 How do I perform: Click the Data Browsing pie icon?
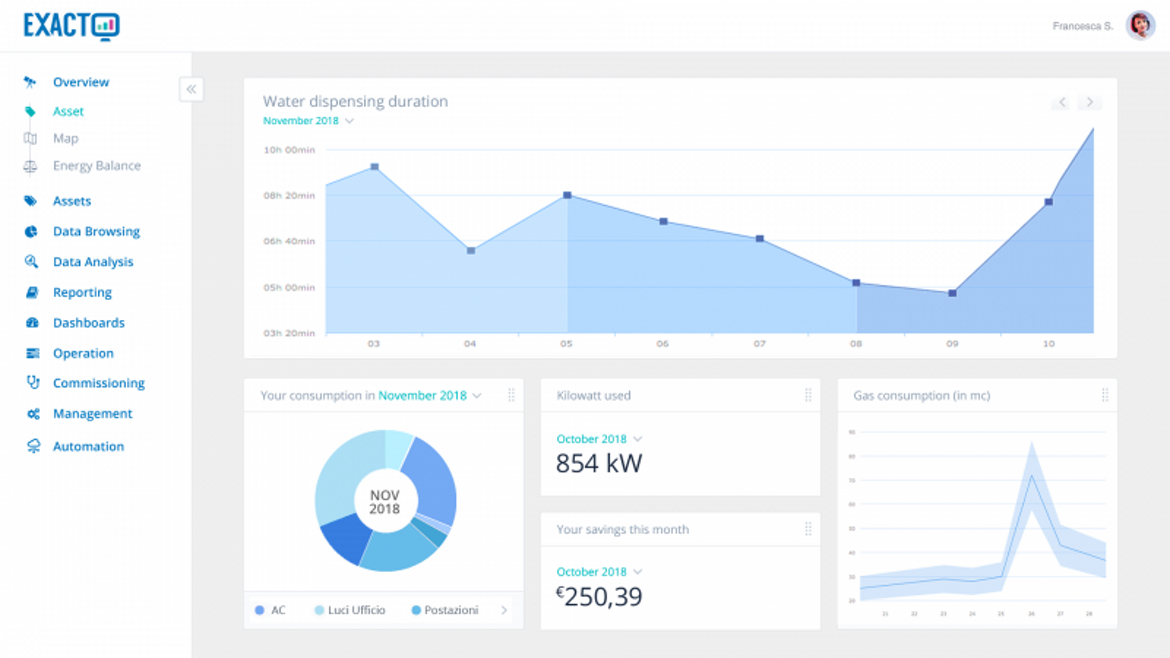click(31, 231)
